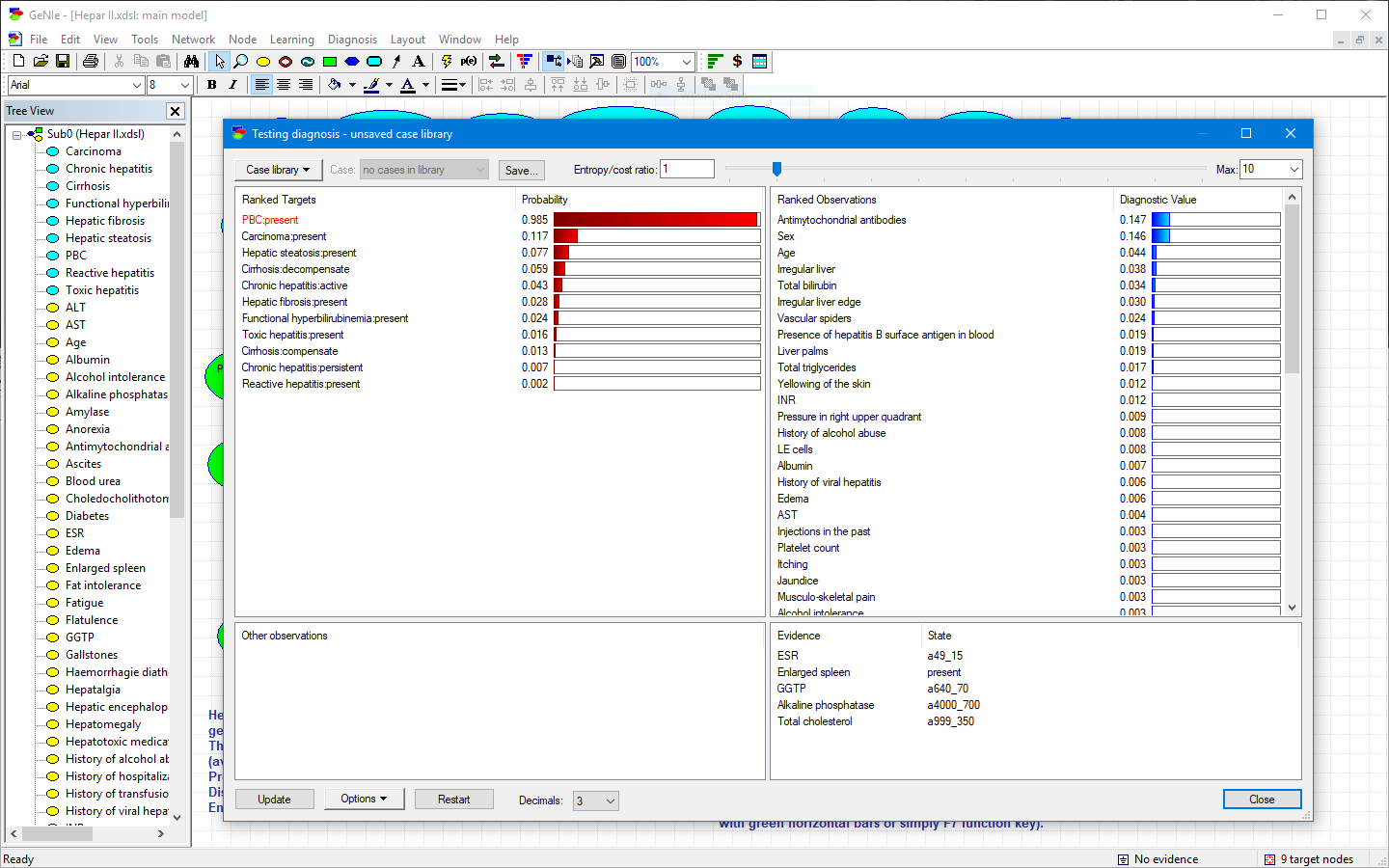Select the text box tool
1389x868 pixels.
pyautogui.click(x=418, y=61)
